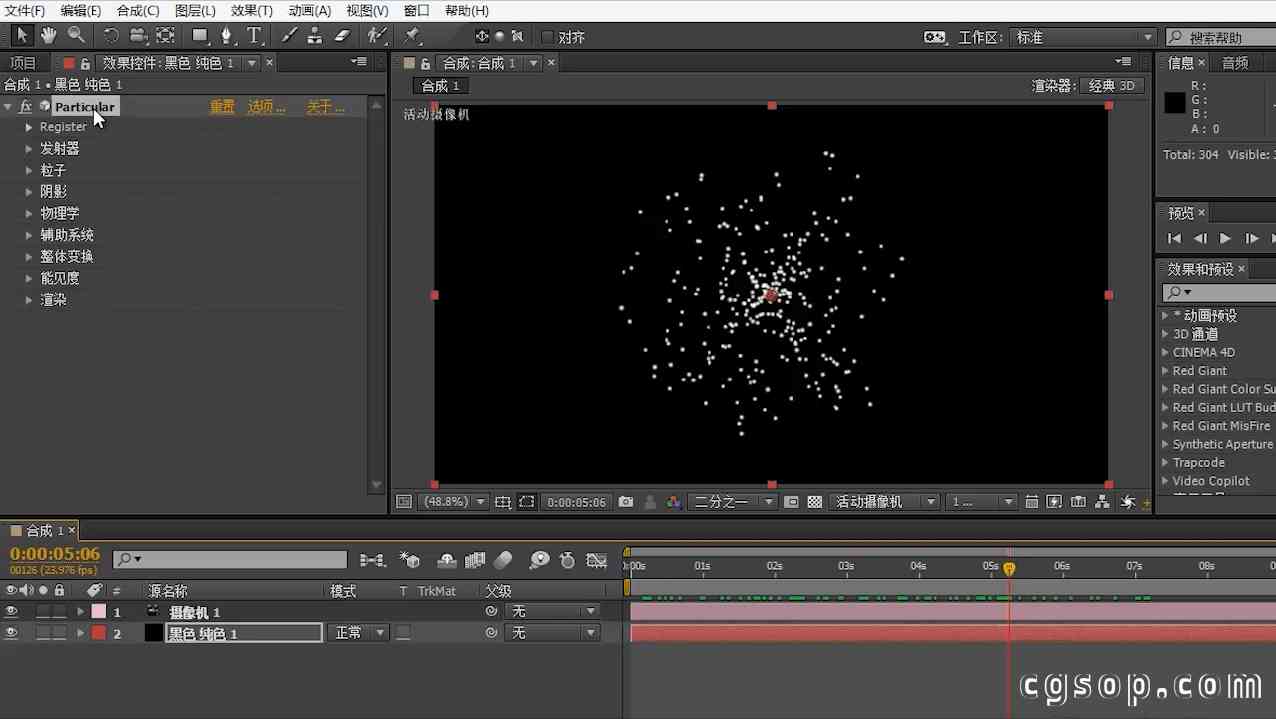This screenshot has height=719, width=1276.
Task: Enable the 对齐 snapping checkbox
Action: click(x=547, y=37)
